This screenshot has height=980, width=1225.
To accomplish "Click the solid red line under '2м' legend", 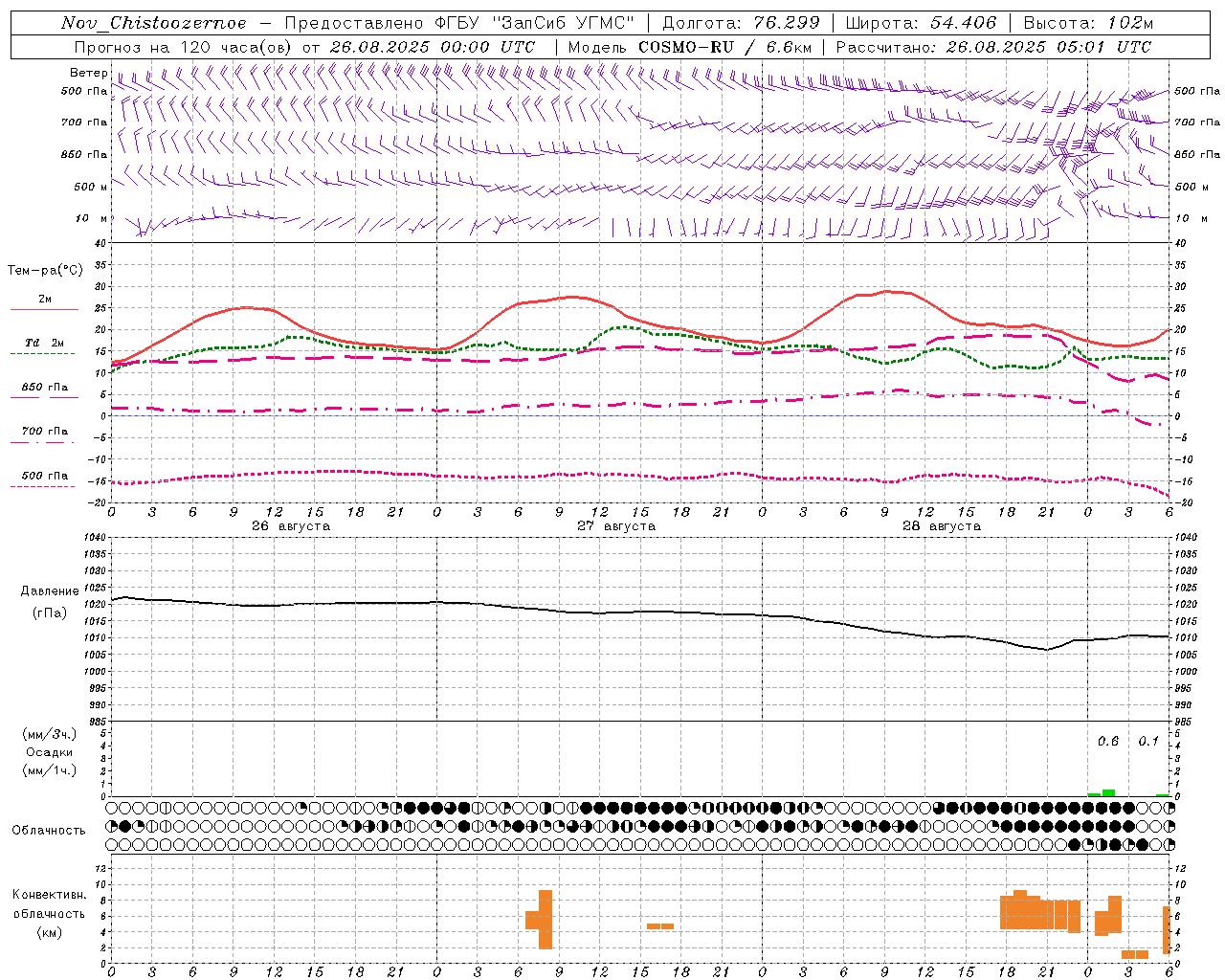I will click(44, 309).
